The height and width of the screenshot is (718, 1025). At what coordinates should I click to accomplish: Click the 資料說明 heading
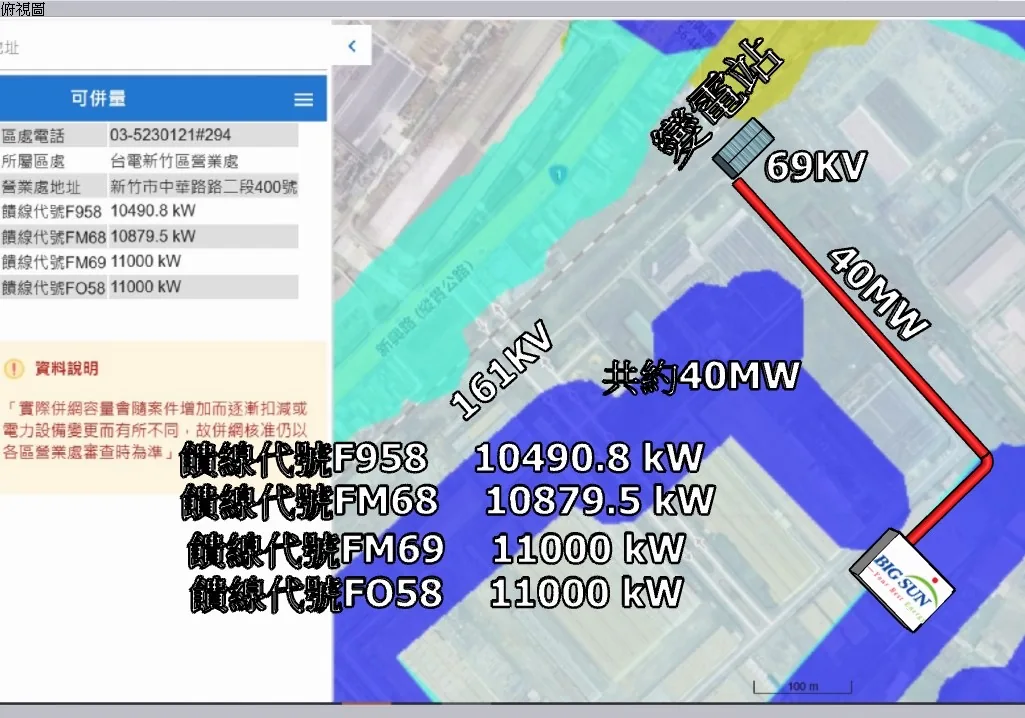tap(67, 369)
